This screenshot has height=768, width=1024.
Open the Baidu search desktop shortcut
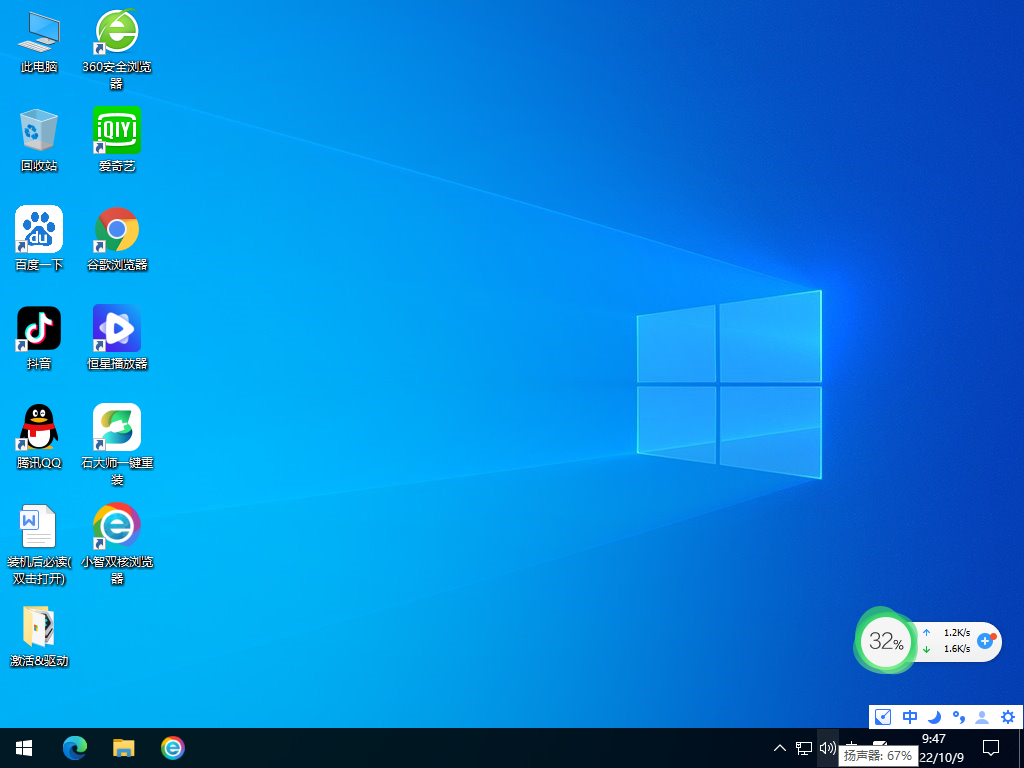pyautogui.click(x=38, y=228)
